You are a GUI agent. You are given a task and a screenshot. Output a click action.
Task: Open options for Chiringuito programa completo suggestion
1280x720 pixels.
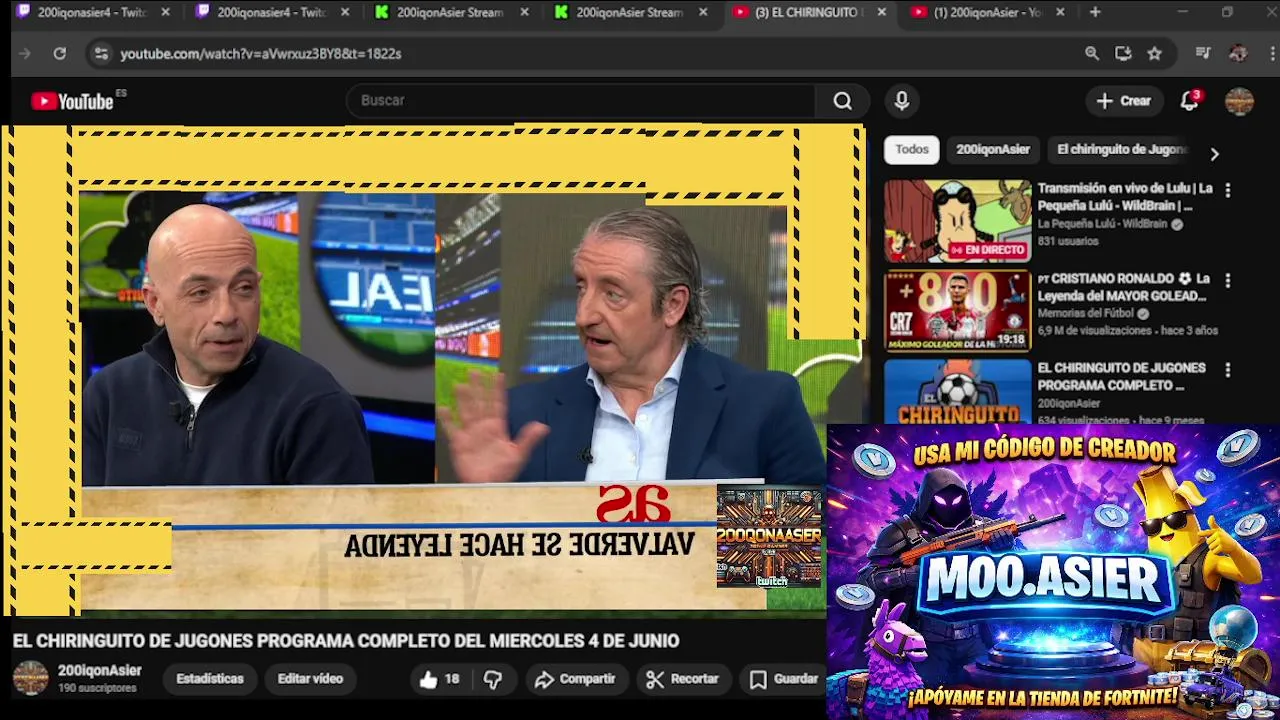click(x=1228, y=370)
